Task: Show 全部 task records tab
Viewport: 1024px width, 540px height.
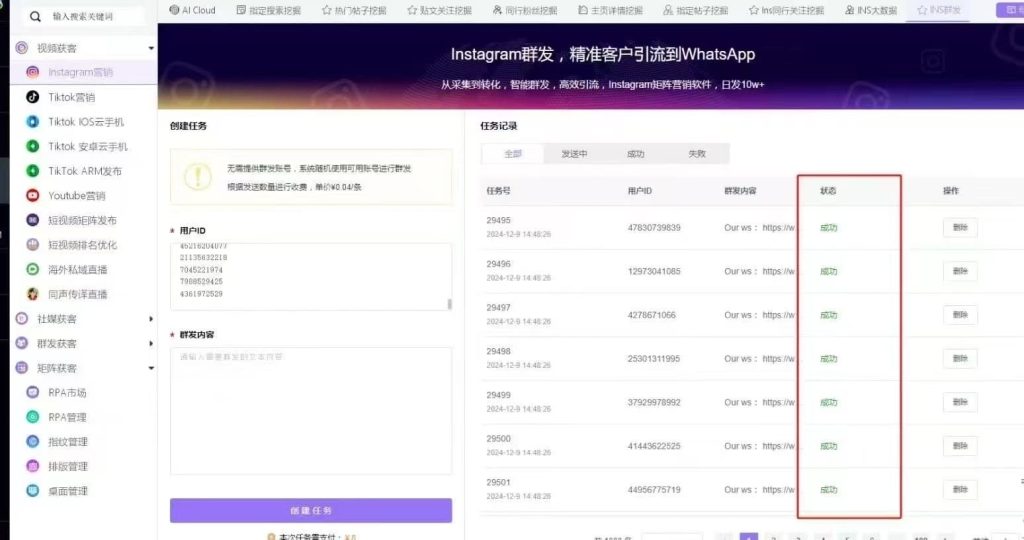Action: [513, 154]
